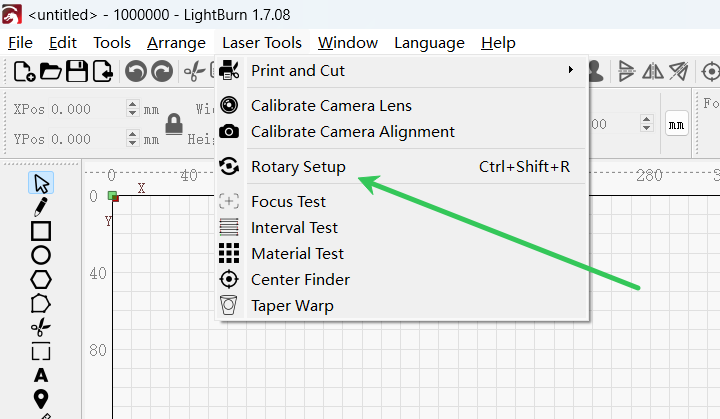Pick the Ellipse tool

coord(41,255)
